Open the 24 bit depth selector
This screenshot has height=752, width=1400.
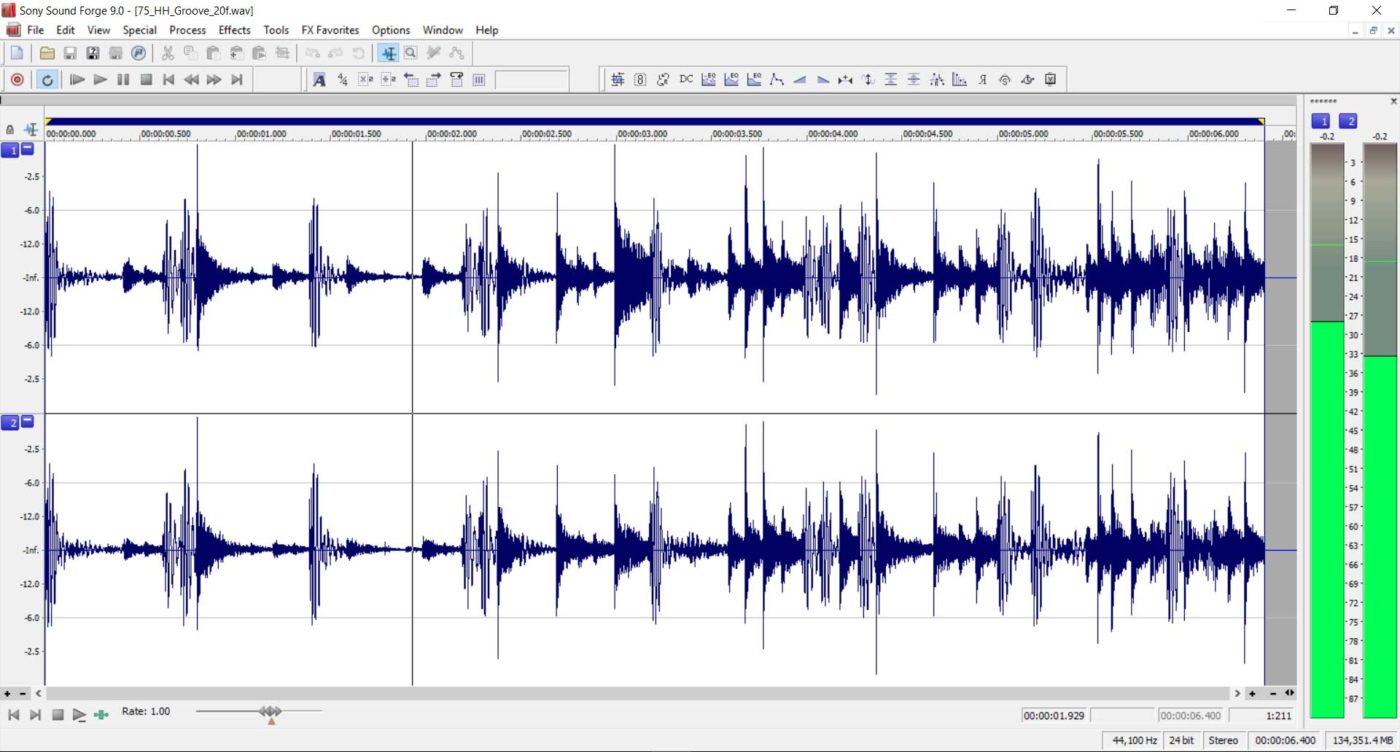point(1181,740)
